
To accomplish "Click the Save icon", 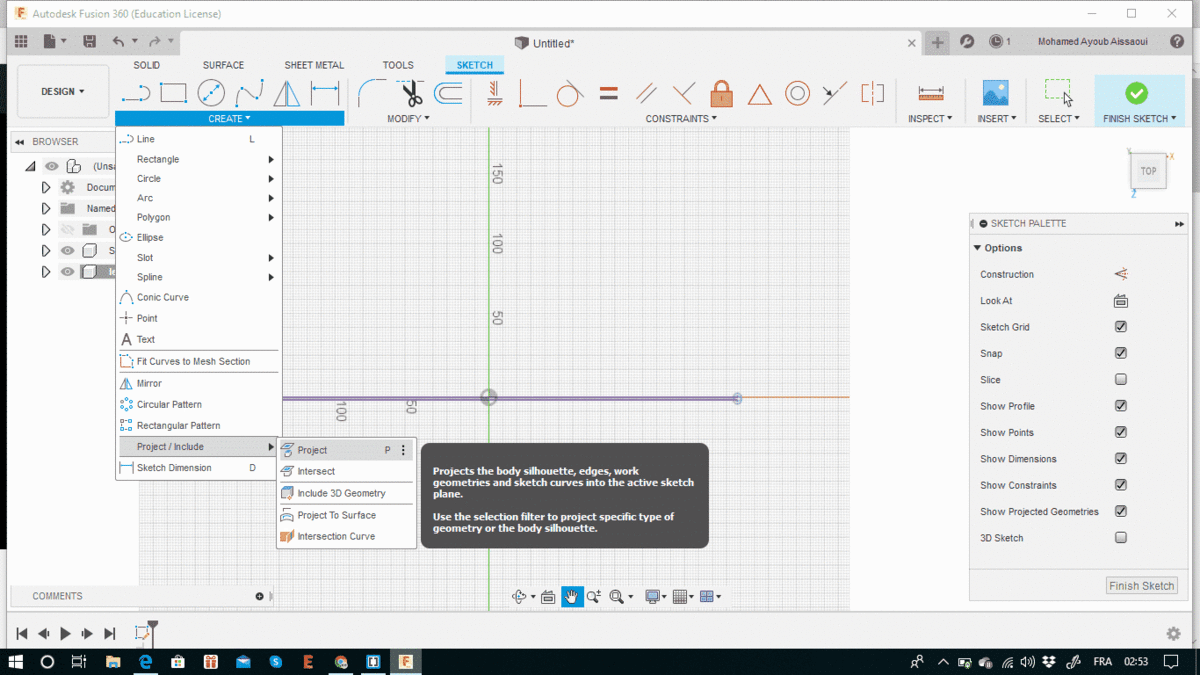I will click(x=89, y=42).
